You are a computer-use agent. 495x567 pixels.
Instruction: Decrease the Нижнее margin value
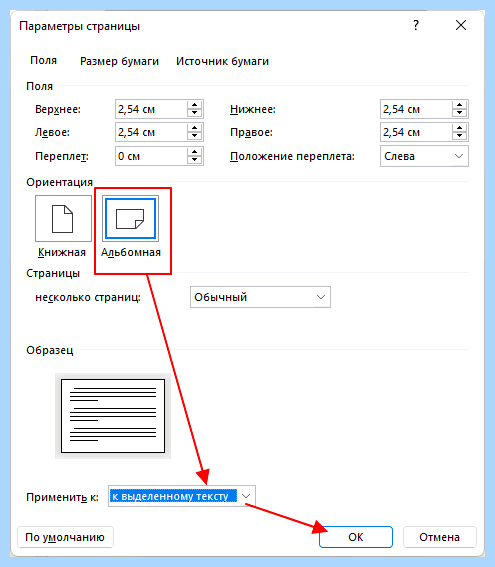click(x=460, y=113)
